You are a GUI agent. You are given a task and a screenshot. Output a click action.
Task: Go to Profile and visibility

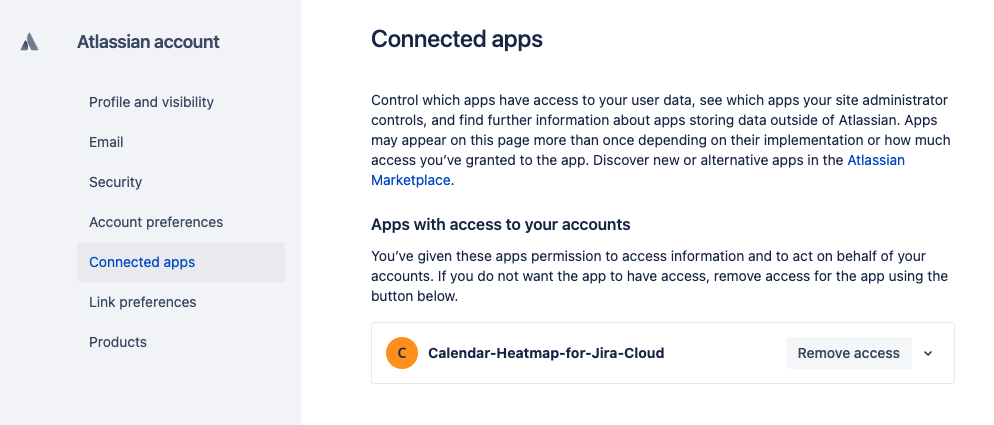(x=151, y=102)
